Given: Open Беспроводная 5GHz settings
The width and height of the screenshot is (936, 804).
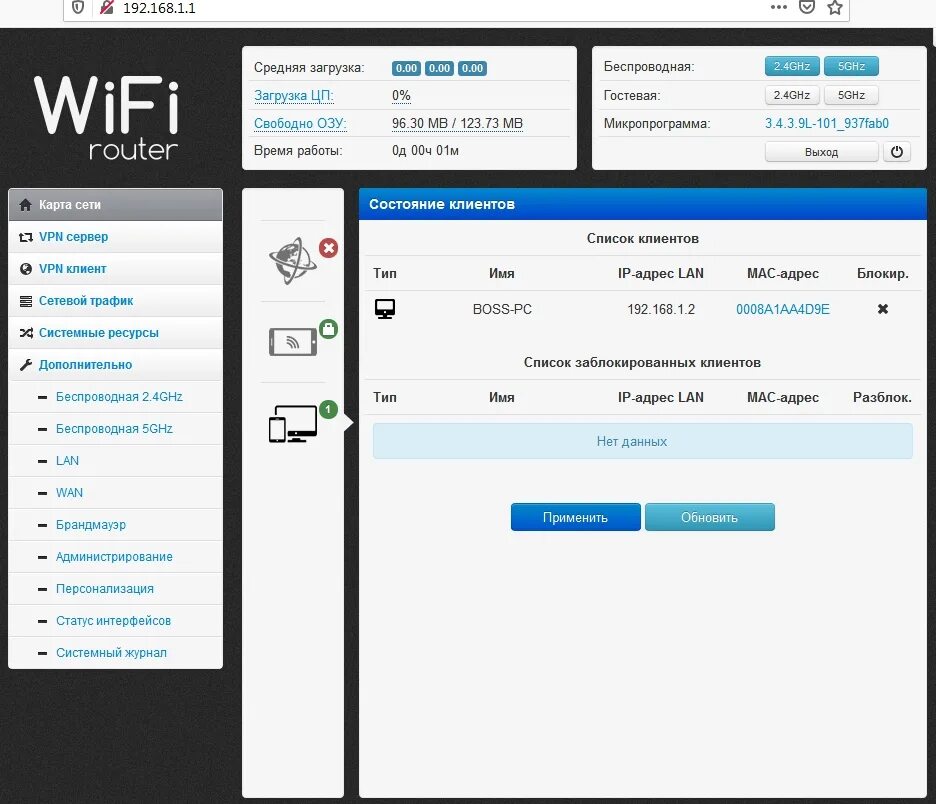Looking at the screenshot, I should (x=116, y=429).
